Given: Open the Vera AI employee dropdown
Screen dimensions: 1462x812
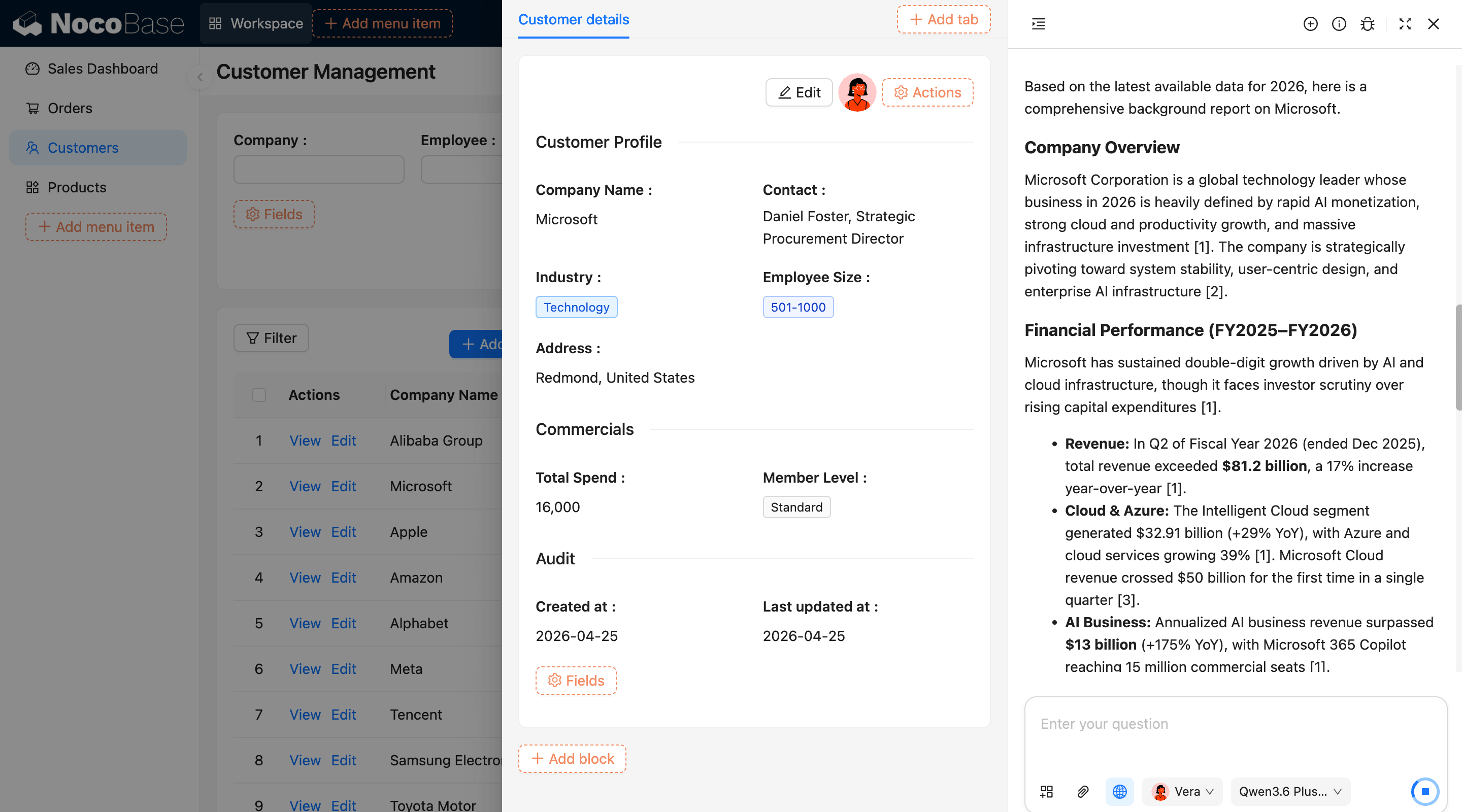Looking at the screenshot, I should click(x=1182, y=791).
